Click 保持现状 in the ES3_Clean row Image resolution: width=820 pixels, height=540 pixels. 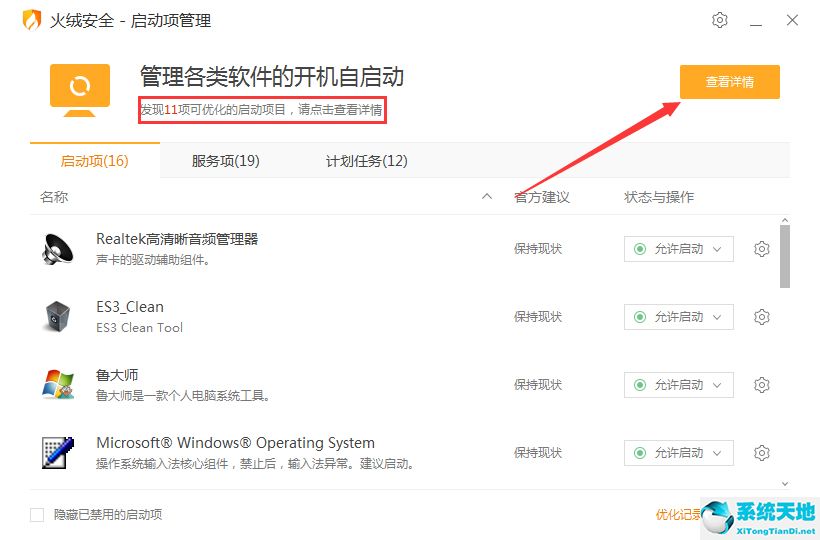click(x=538, y=317)
